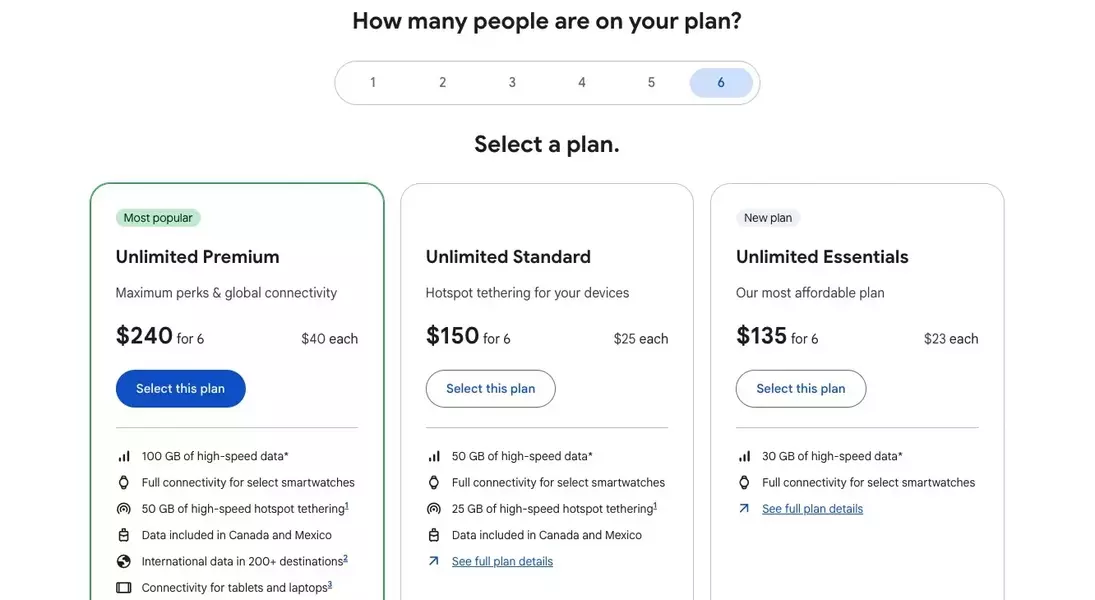1095x600 pixels.
Task: Click globe icon beside International data
Action: [124, 562]
